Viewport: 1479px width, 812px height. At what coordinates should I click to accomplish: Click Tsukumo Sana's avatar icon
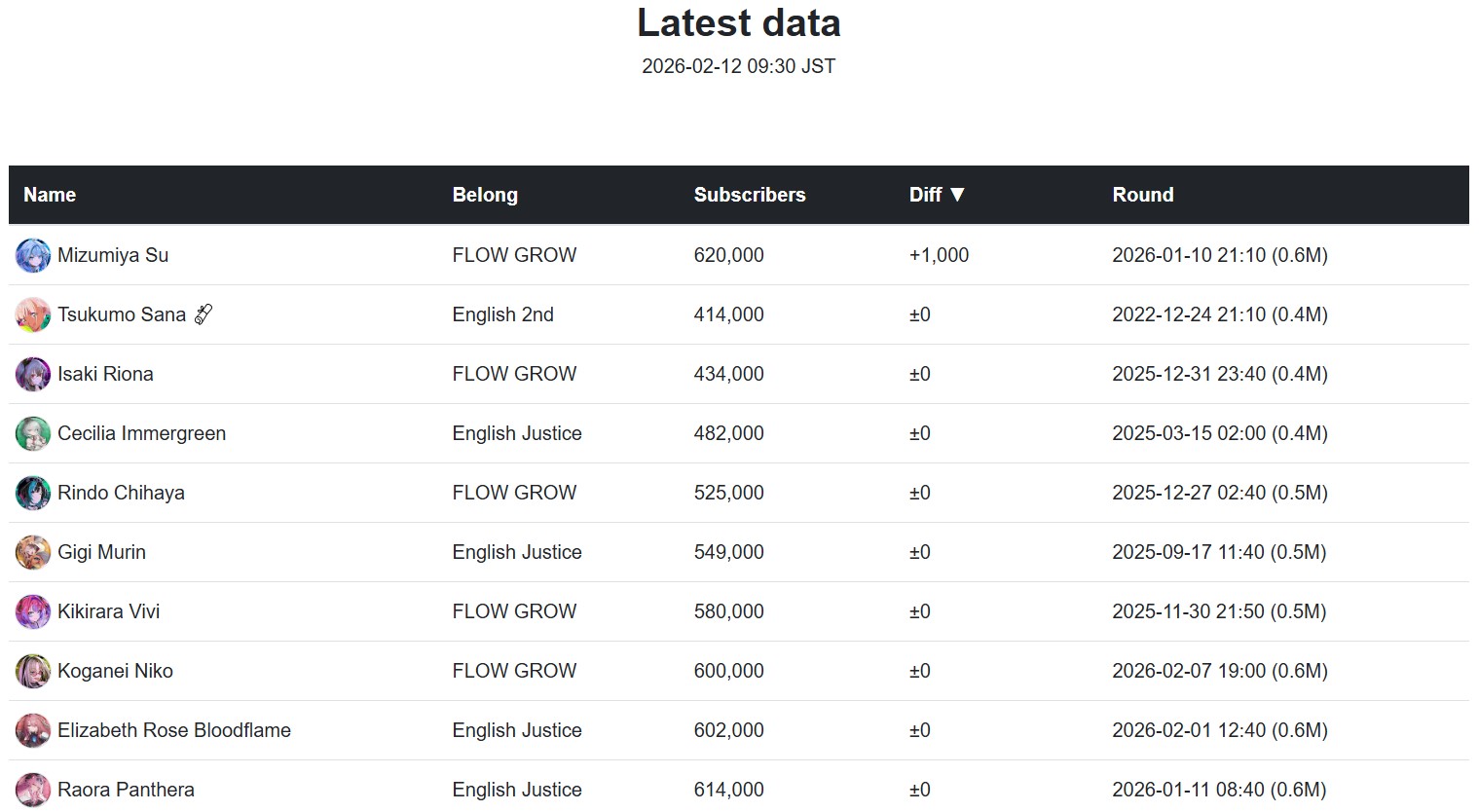point(33,315)
